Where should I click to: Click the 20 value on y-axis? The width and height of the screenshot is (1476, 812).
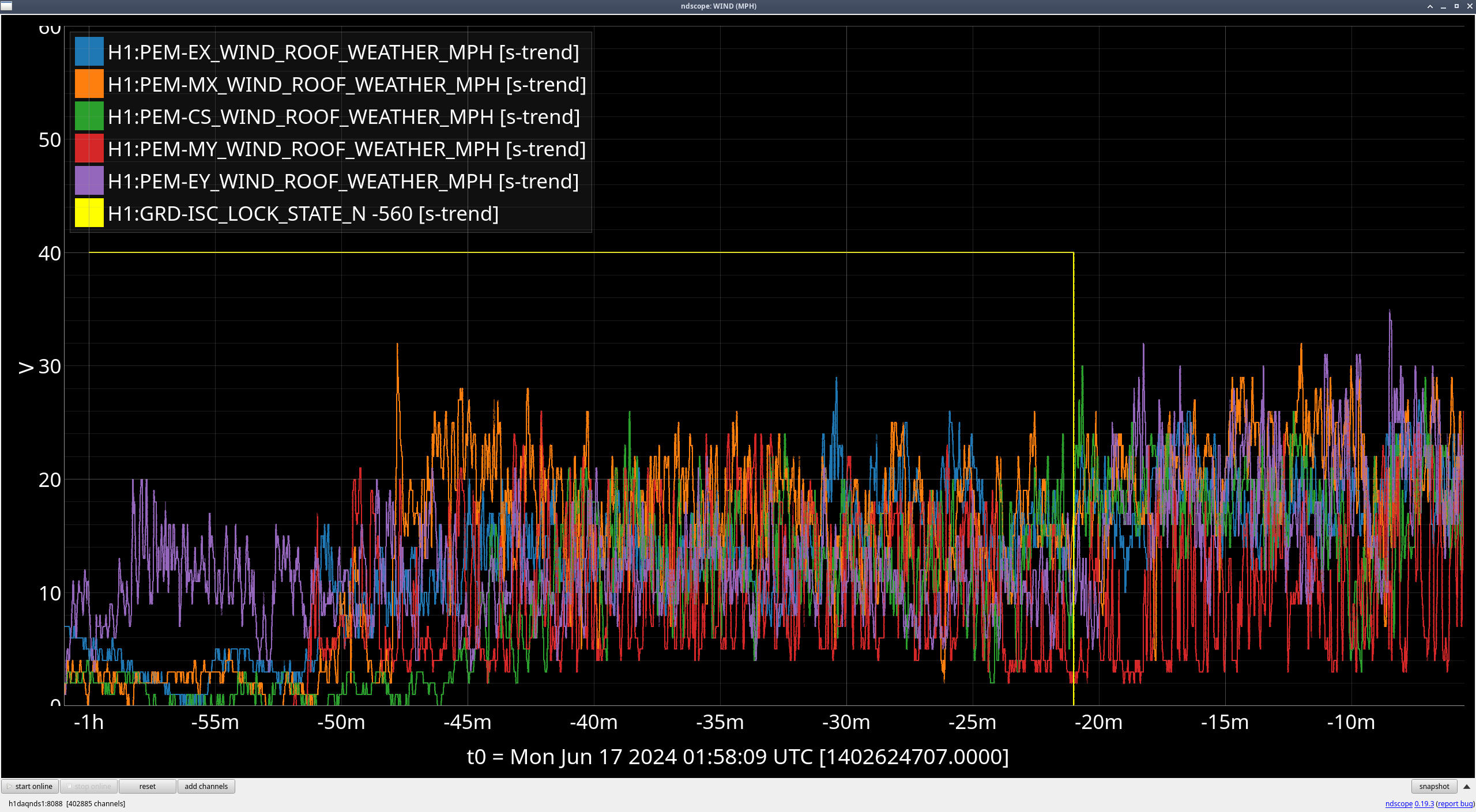(50, 479)
